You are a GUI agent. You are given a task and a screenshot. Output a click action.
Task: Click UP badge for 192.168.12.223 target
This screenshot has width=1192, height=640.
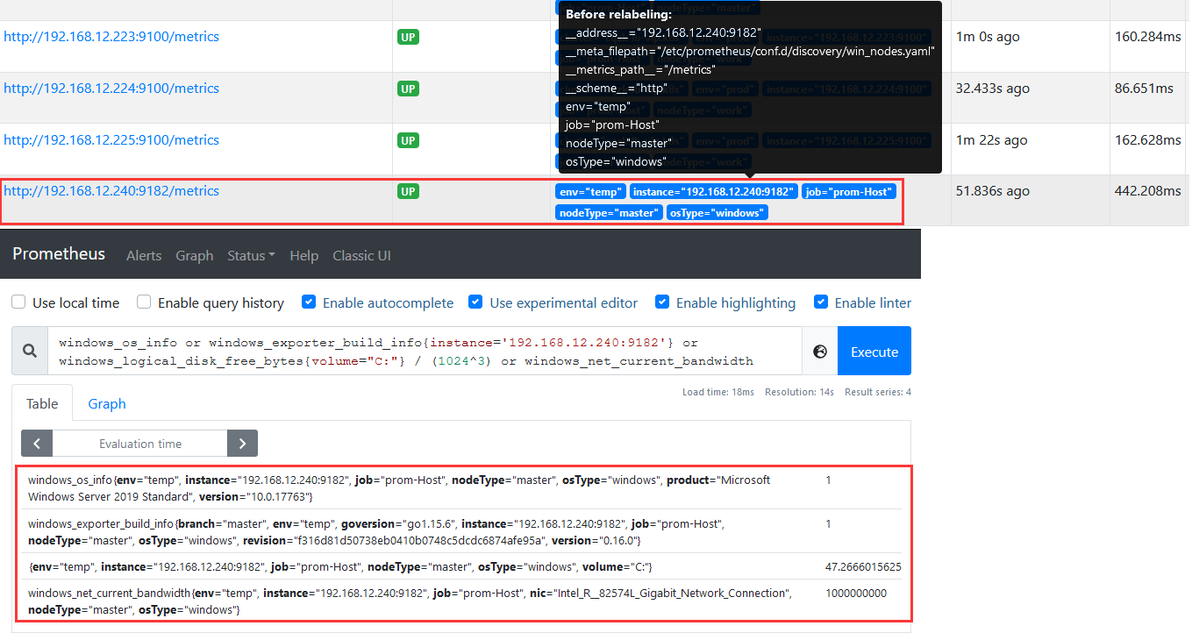pyautogui.click(x=408, y=36)
